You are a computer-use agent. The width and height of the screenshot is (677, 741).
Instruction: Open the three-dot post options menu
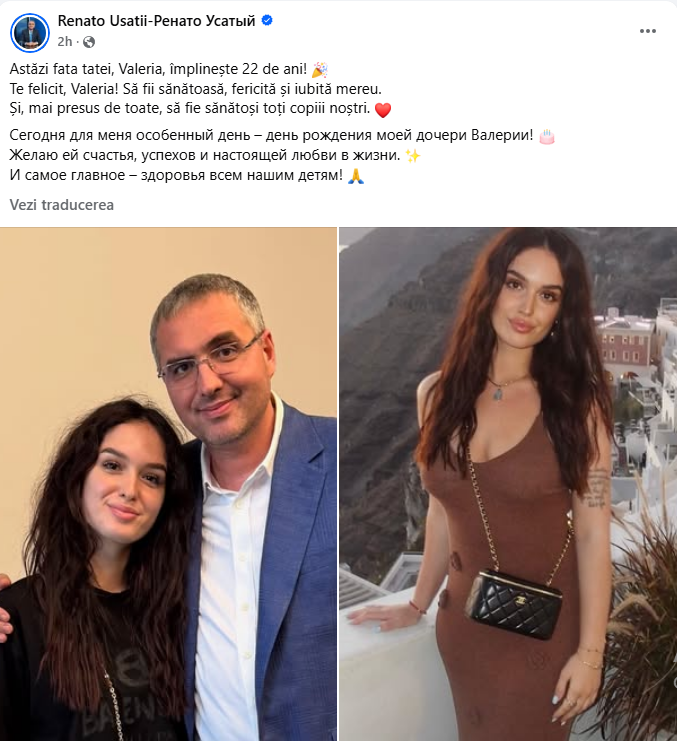click(648, 31)
